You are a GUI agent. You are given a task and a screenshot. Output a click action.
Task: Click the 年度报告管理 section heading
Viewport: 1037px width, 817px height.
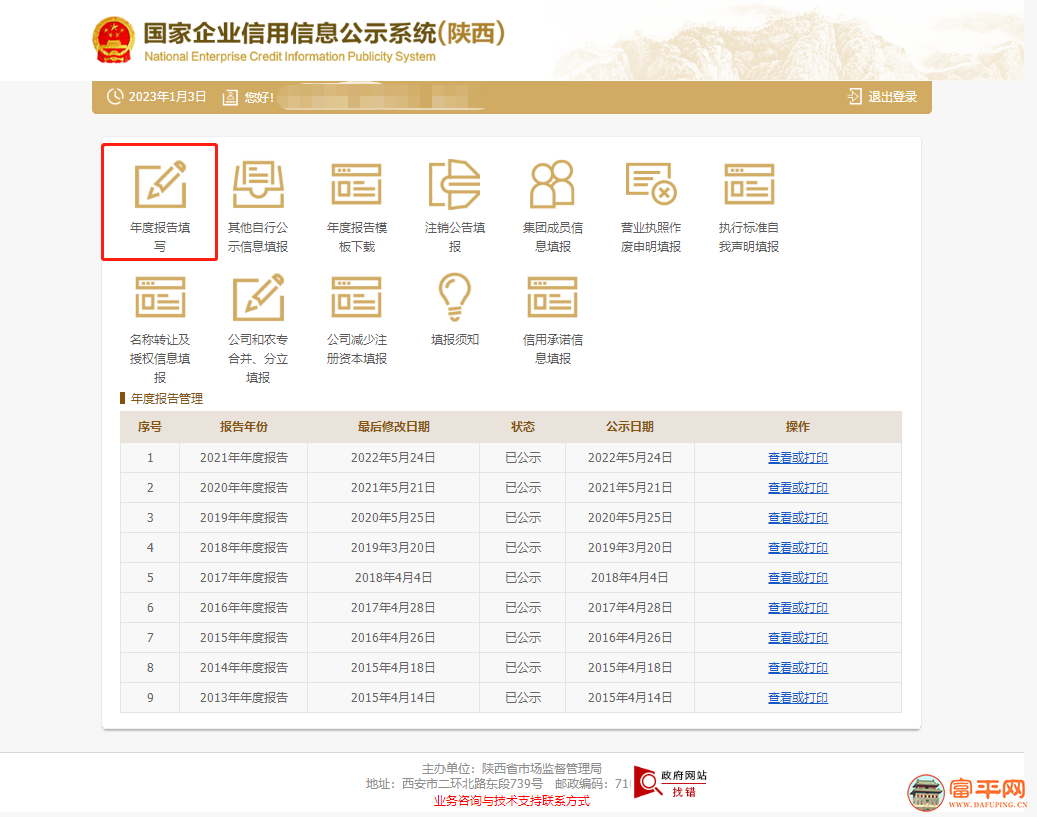click(167, 398)
